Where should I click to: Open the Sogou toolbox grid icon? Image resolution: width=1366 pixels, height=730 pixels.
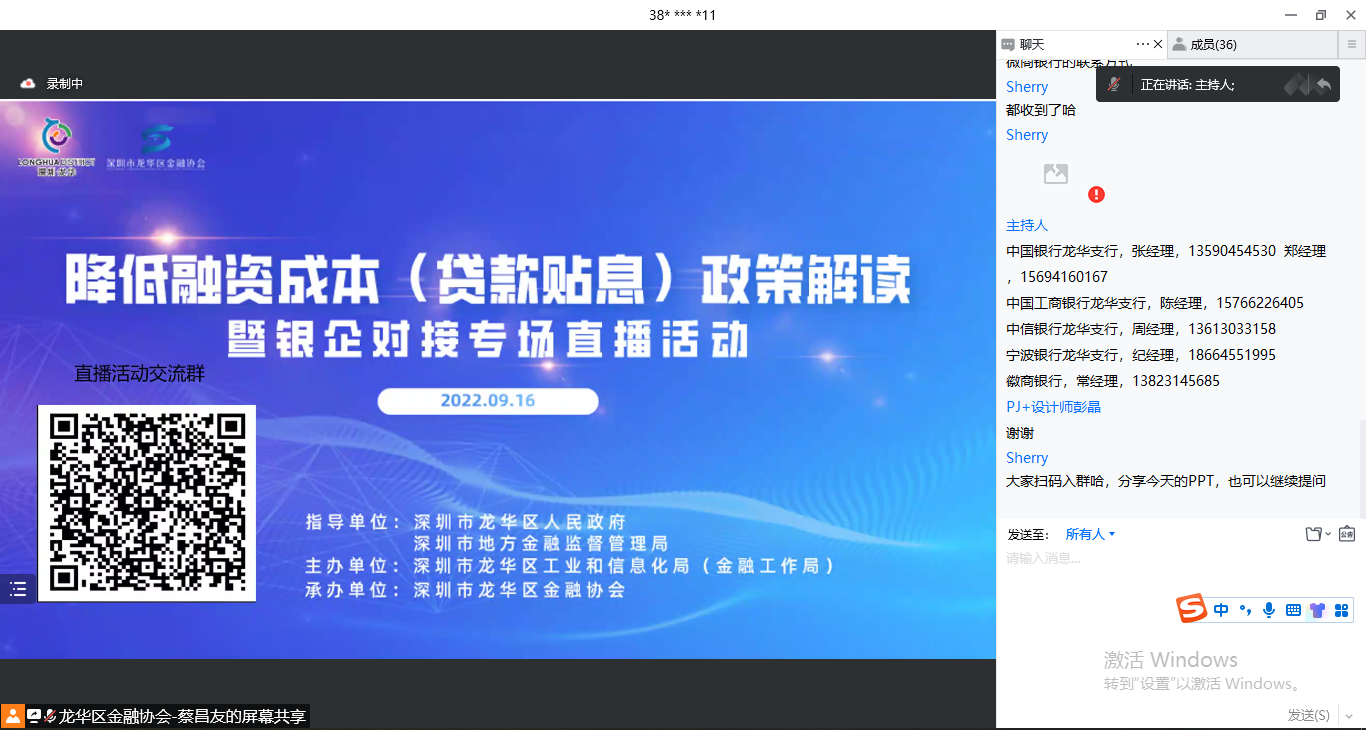pyautogui.click(x=1342, y=610)
